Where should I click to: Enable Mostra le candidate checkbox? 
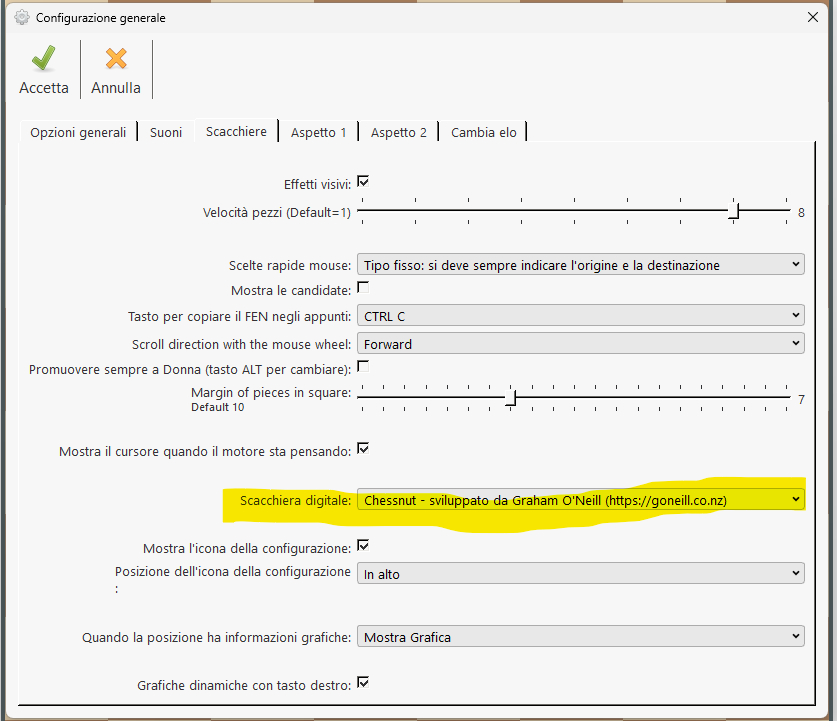(x=363, y=288)
